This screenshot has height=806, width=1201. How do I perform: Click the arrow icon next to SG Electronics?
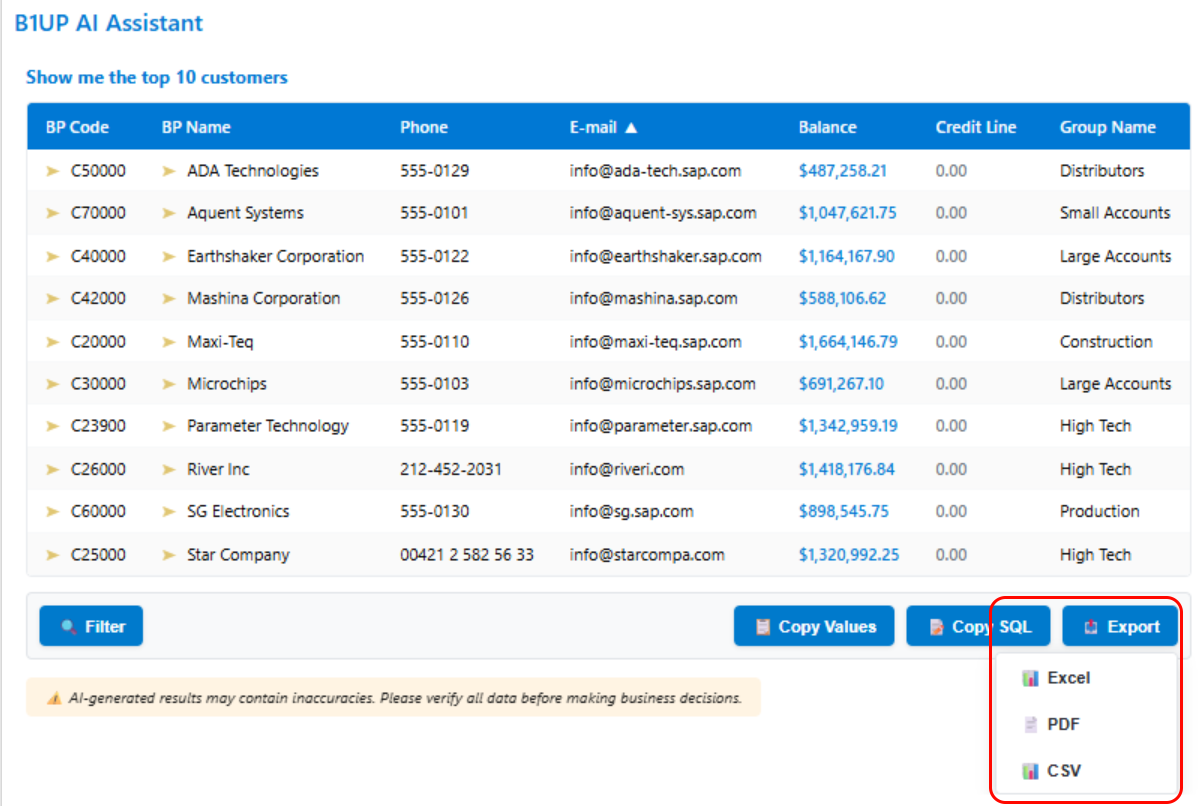[169, 511]
